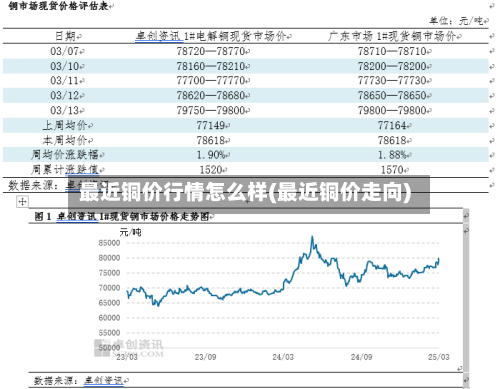This screenshot has width=500, height=389.
Task: Select the row label 周累计涨跌值
Action: click(65, 170)
